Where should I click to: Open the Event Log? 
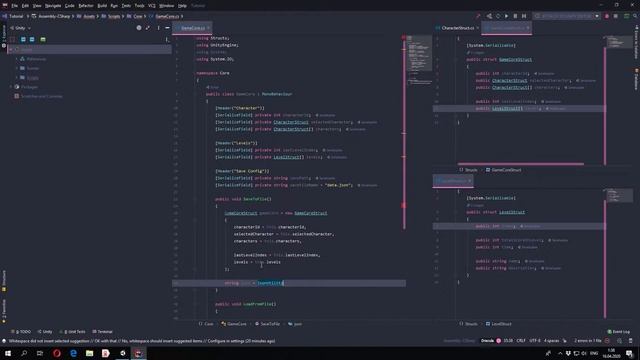pos(618,332)
